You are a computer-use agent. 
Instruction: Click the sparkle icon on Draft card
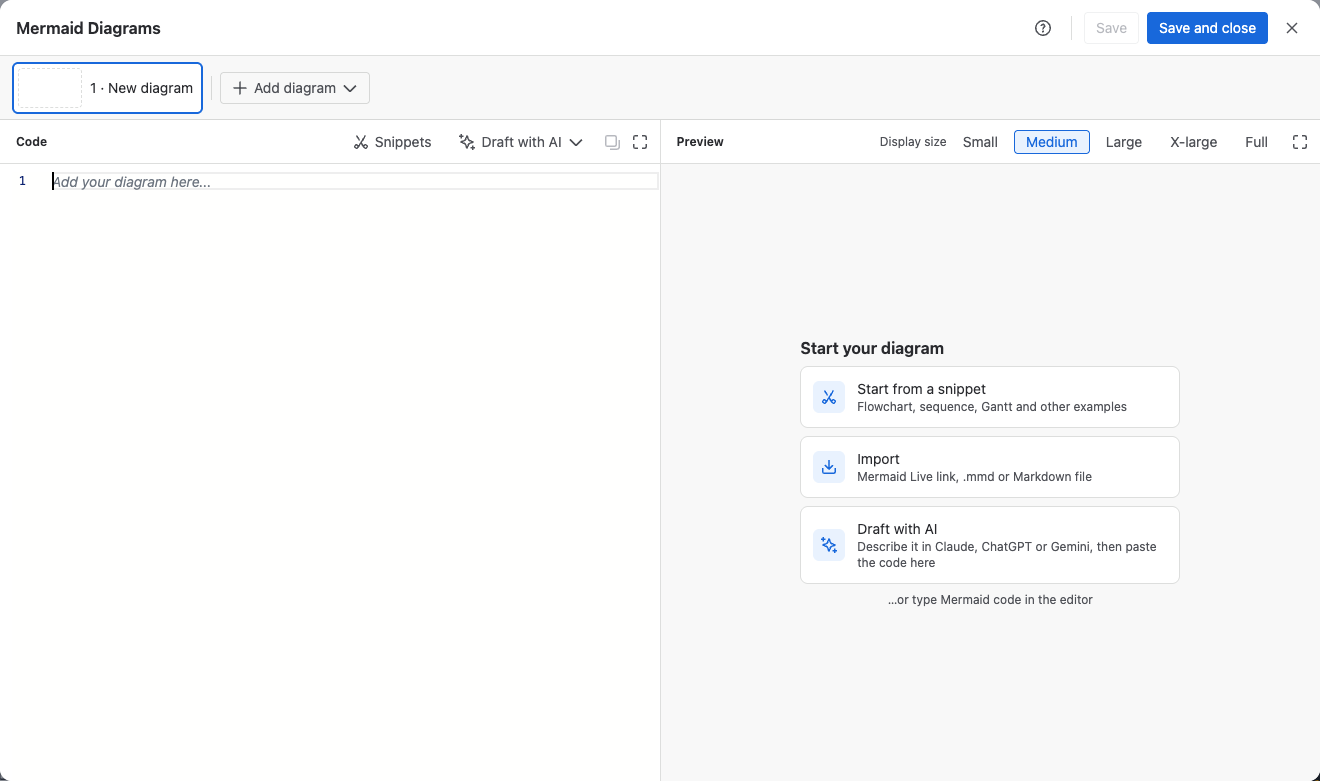pyautogui.click(x=829, y=545)
